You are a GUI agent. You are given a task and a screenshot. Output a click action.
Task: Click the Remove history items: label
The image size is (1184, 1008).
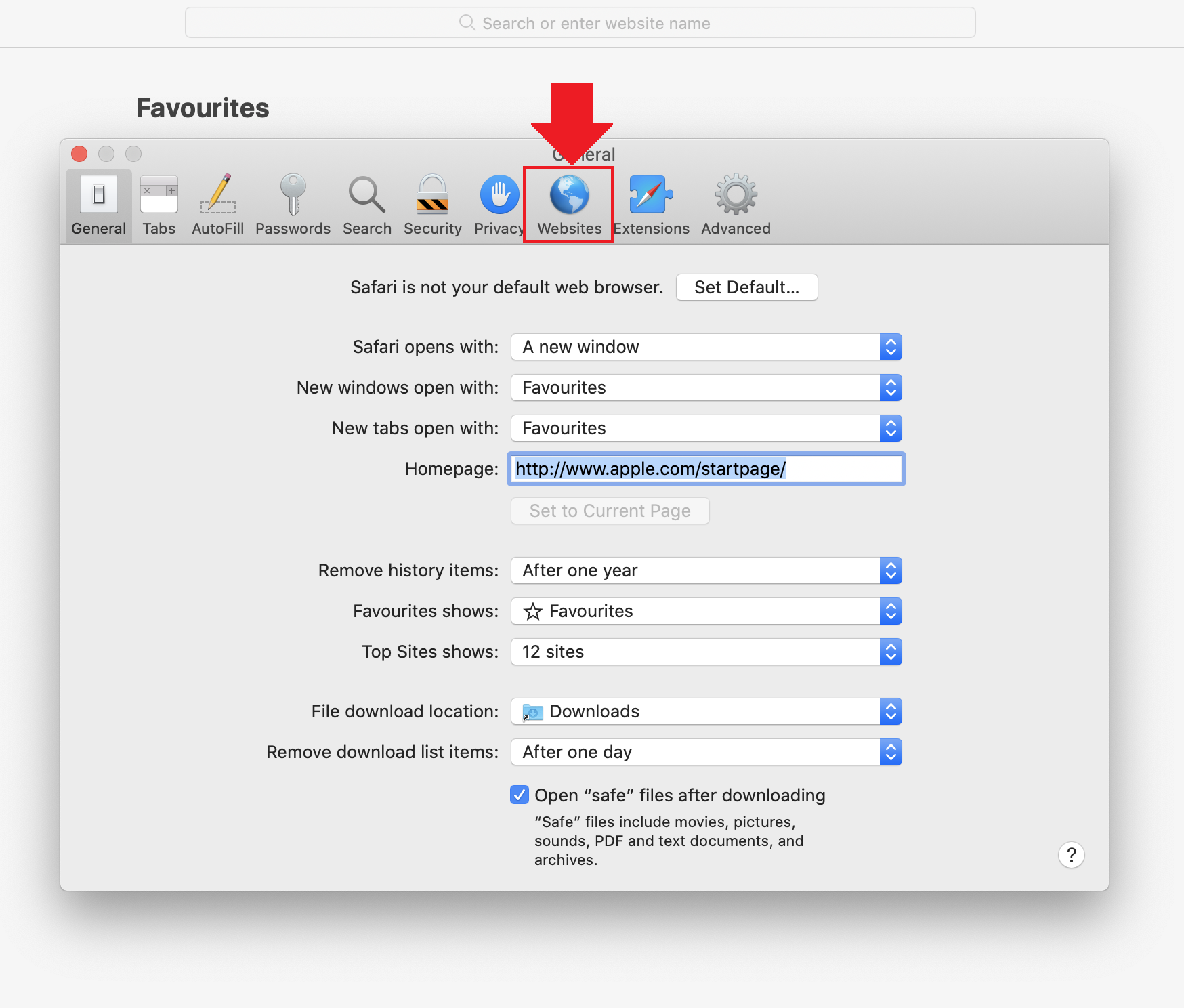tap(408, 570)
